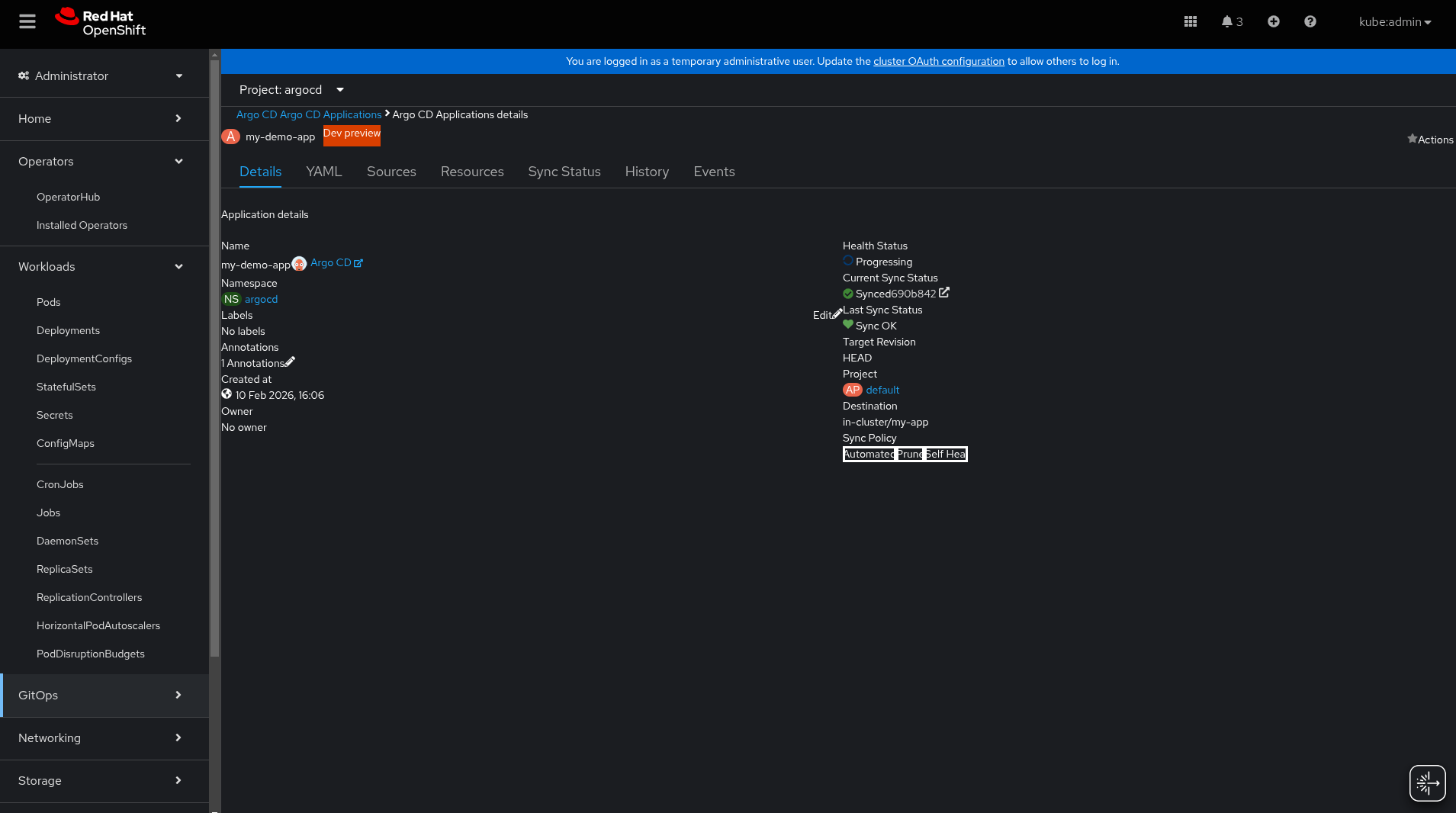Image resolution: width=1456 pixels, height=813 pixels.
Task: Click the Red Hat OpenShift logo
Action: (x=101, y=21)
